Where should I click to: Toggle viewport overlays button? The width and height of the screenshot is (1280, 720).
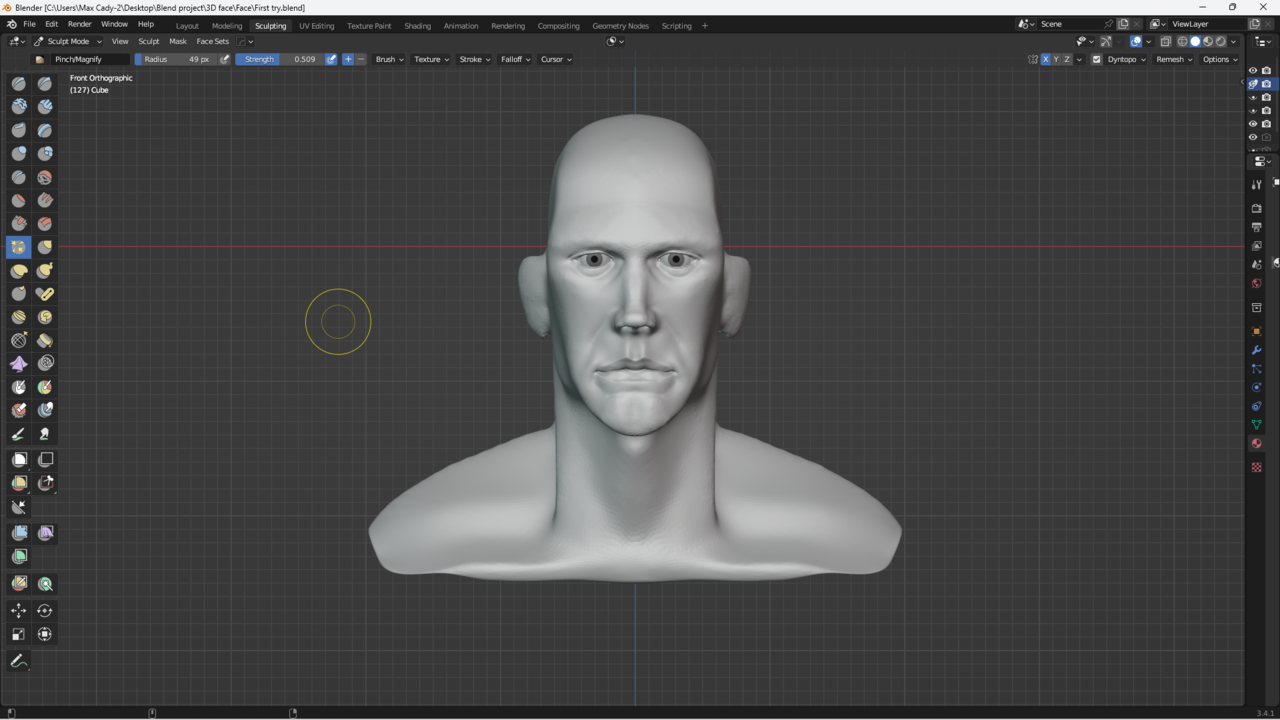[x=1136, y=41]
